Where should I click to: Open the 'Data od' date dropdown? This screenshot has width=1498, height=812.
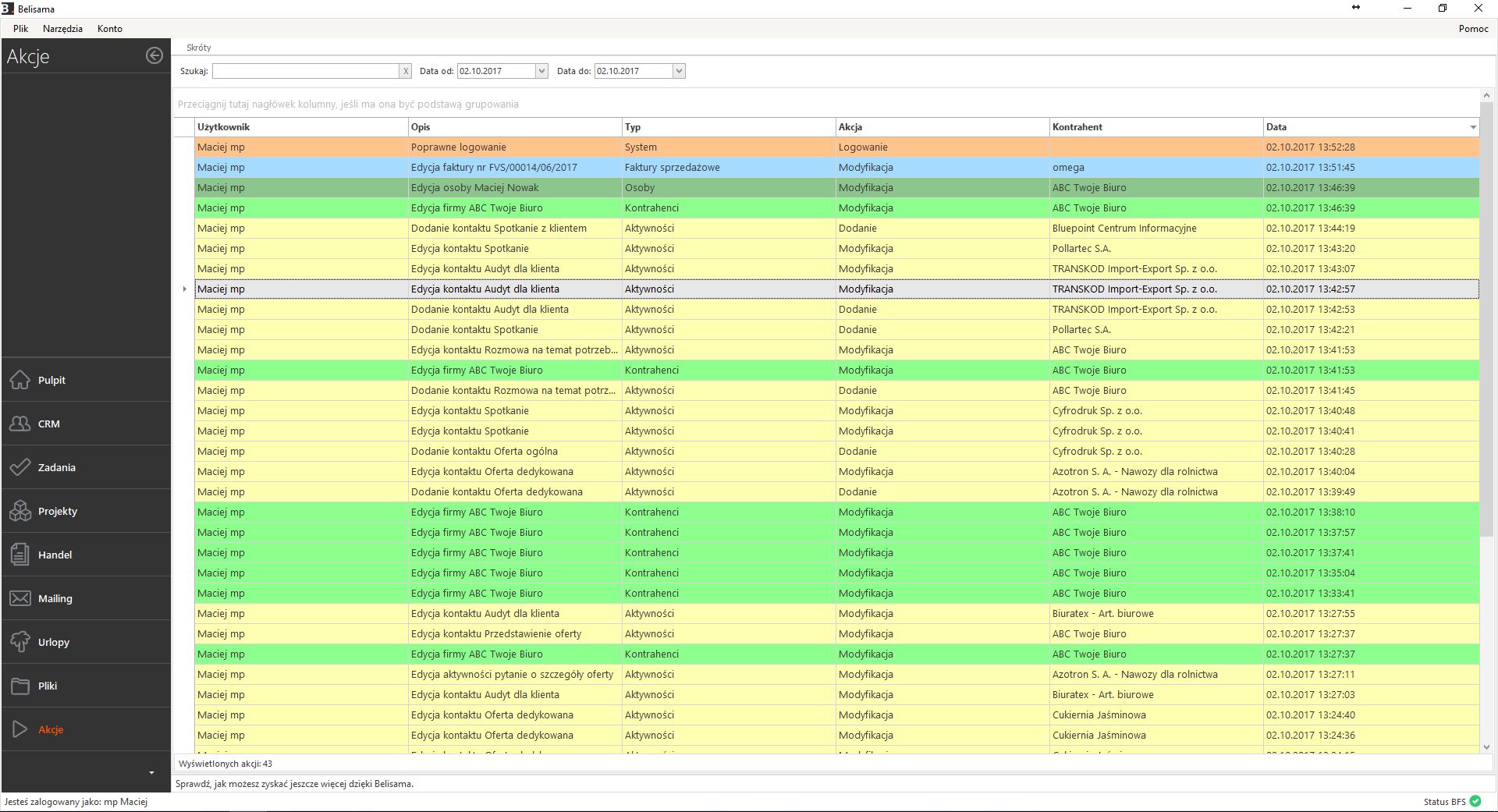541,71
